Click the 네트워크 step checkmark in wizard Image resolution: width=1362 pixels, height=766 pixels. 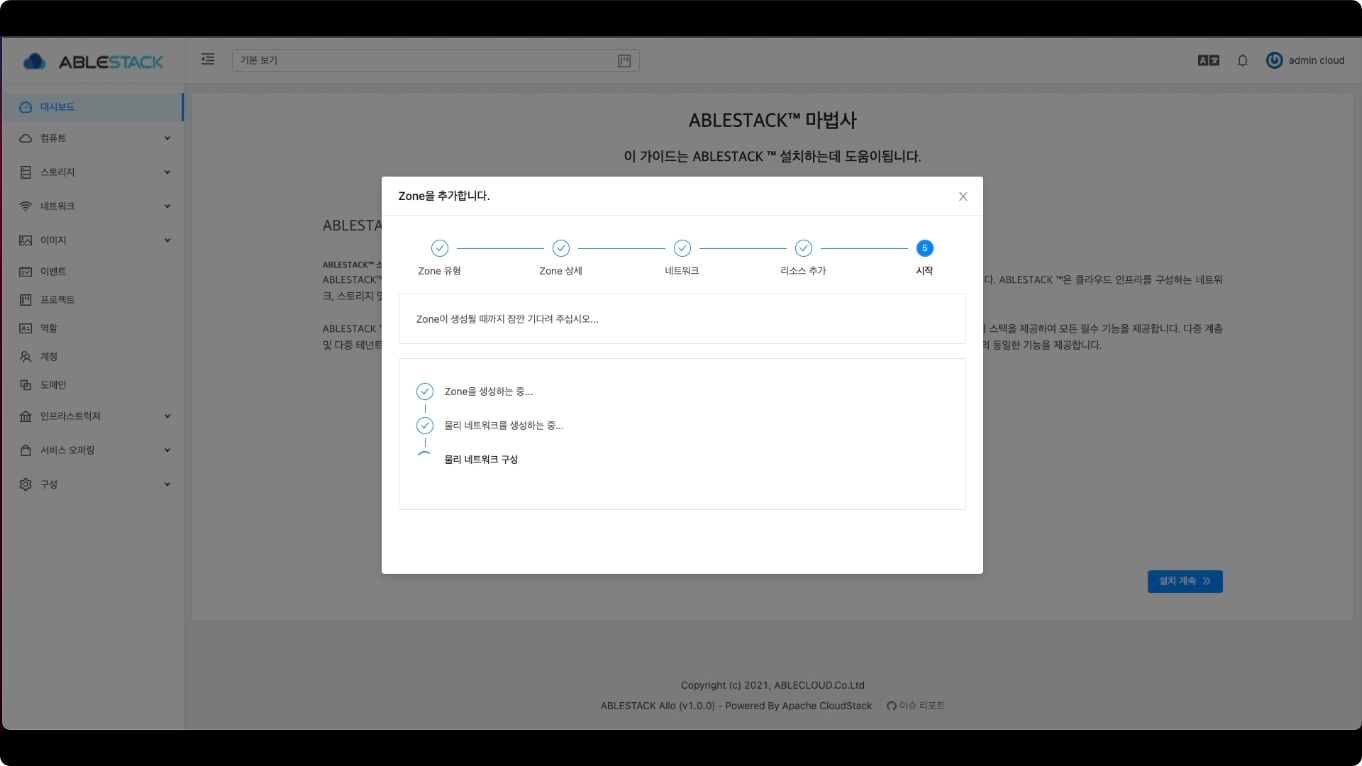click(682, 248)
